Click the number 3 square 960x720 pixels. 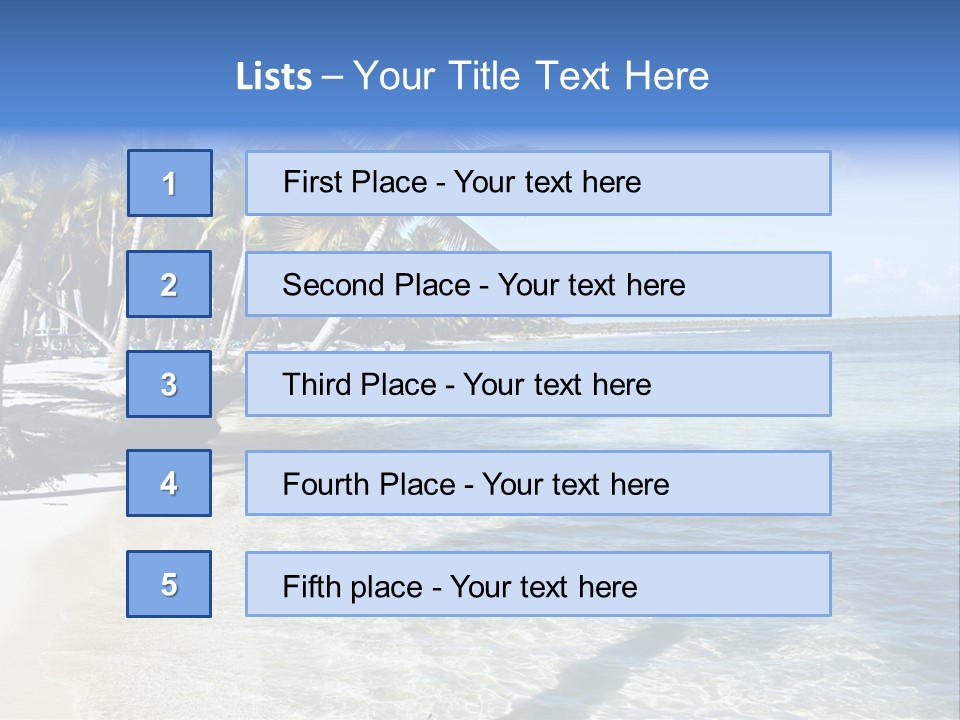point(169,384)
